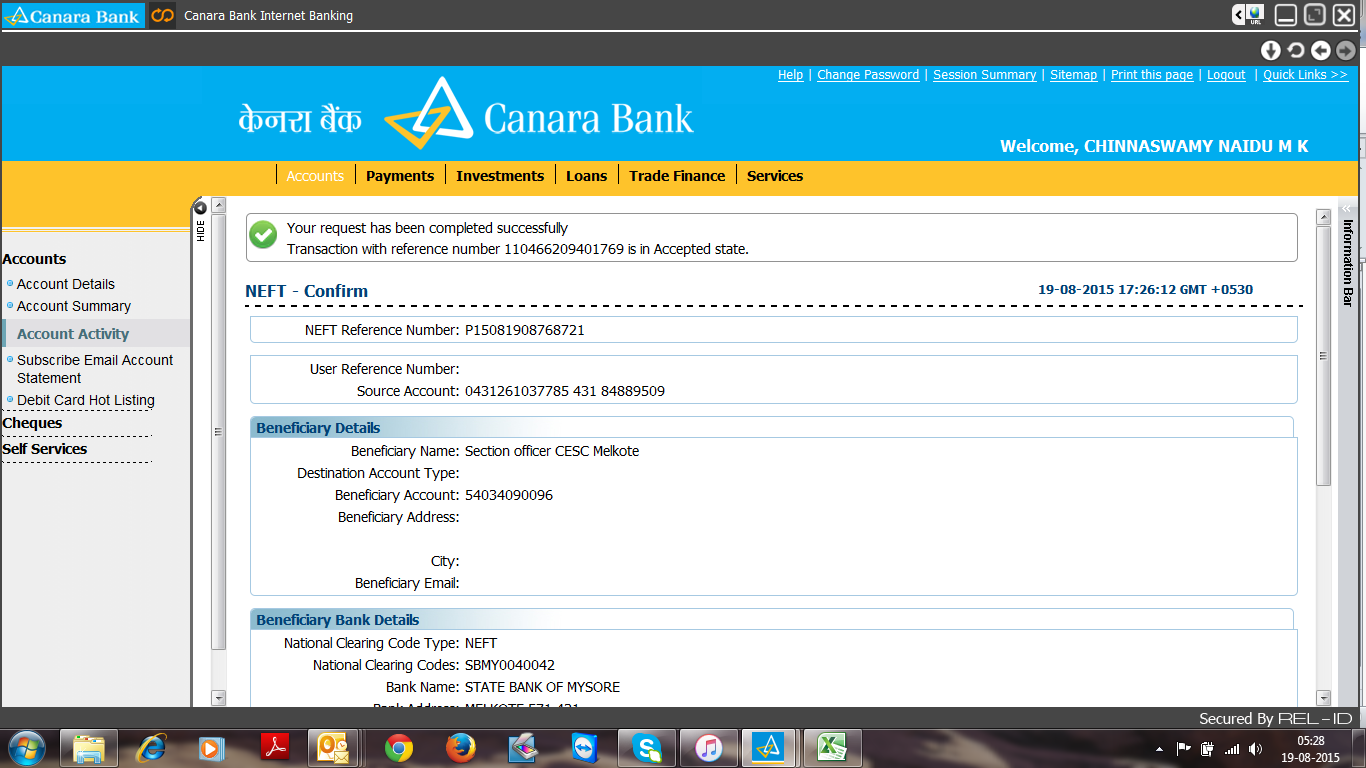Open Windows Explorer from the taskbar
The height and width of the screenshot is (768, 1366).
pyautogui.click(x=89, y=748)
